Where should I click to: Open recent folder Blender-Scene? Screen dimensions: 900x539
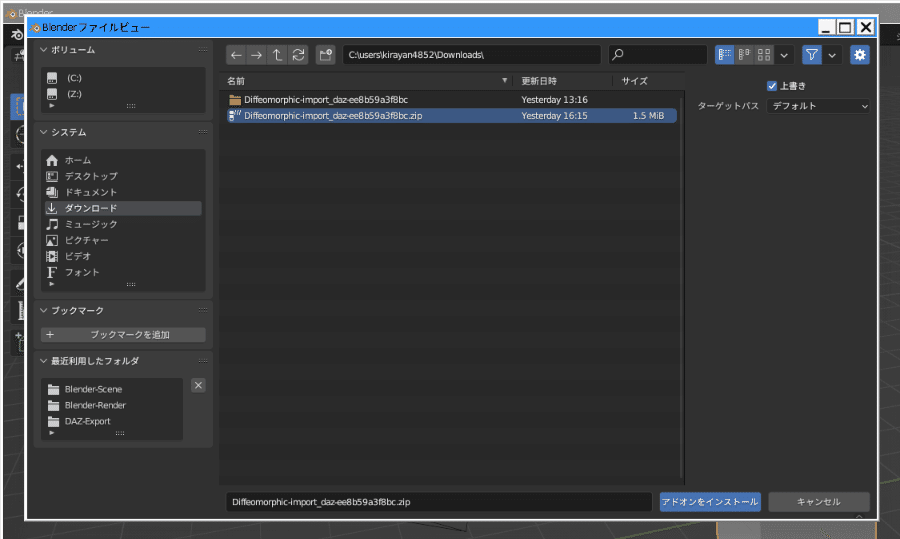(112, 389)
